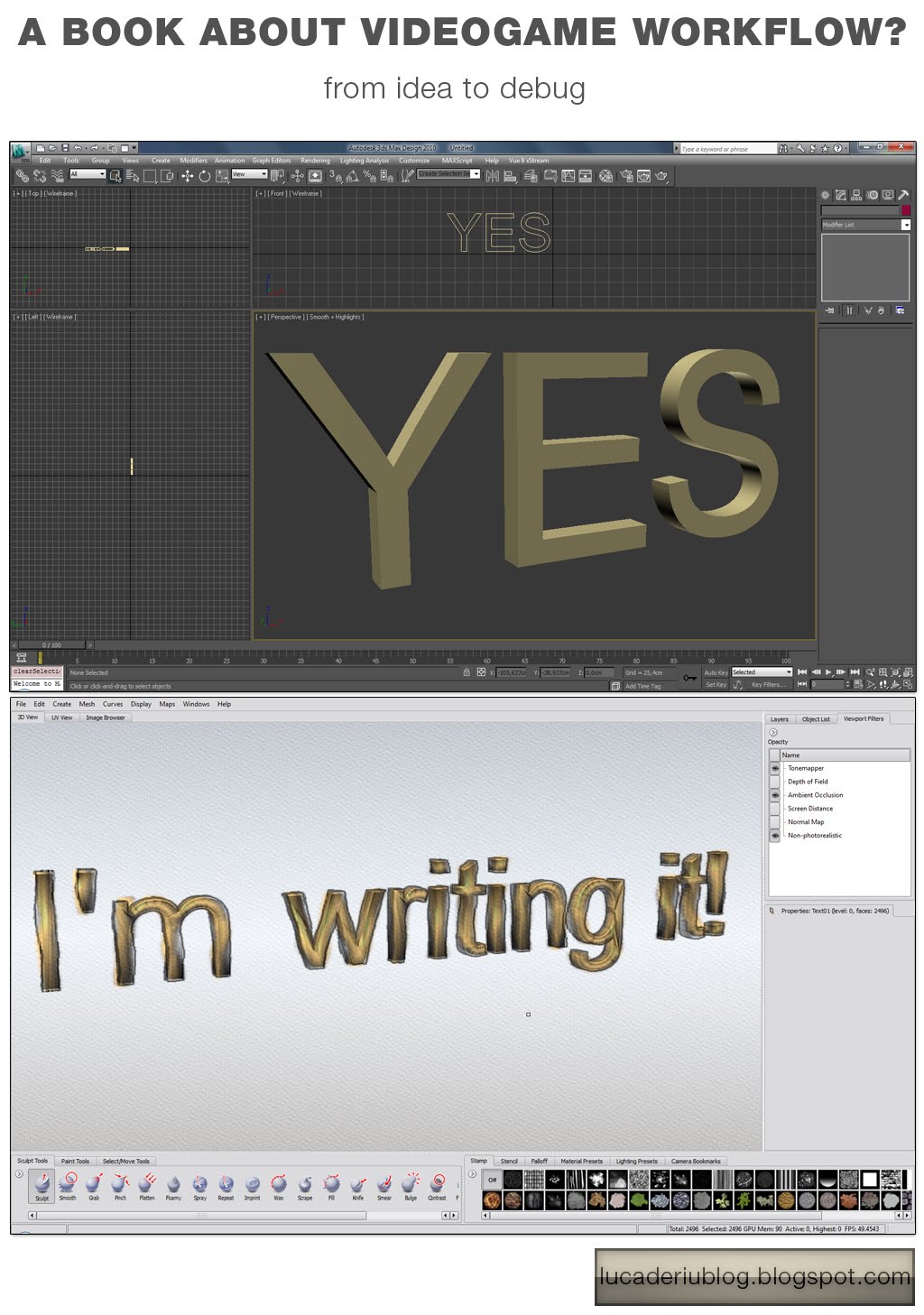The image size is (924, 1315).
Task: Click the Select and Move tool in 3ds Max
Action: pyautogui.click(x=187, y=176)
